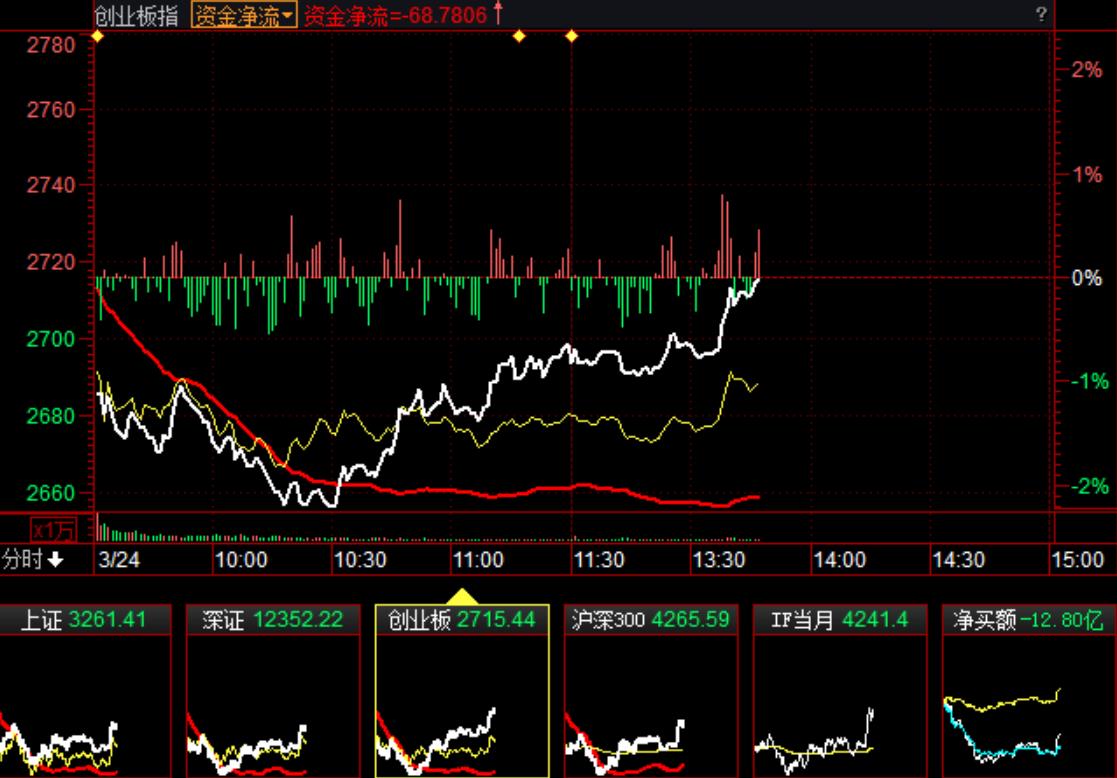Click the question mark help icon
1117x778 pixels.
(x=1041, y=14)
